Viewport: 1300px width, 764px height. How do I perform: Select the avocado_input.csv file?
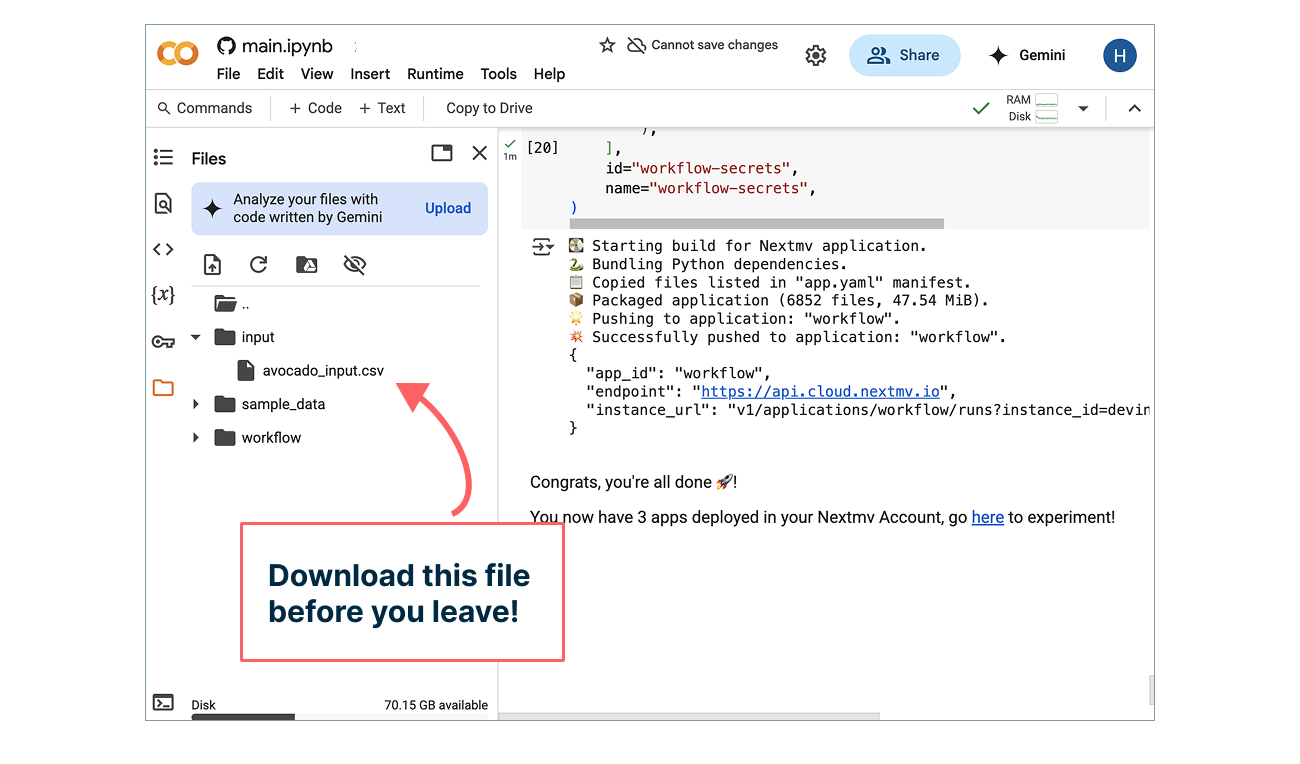pyautogui.click(x=311, y=370)
